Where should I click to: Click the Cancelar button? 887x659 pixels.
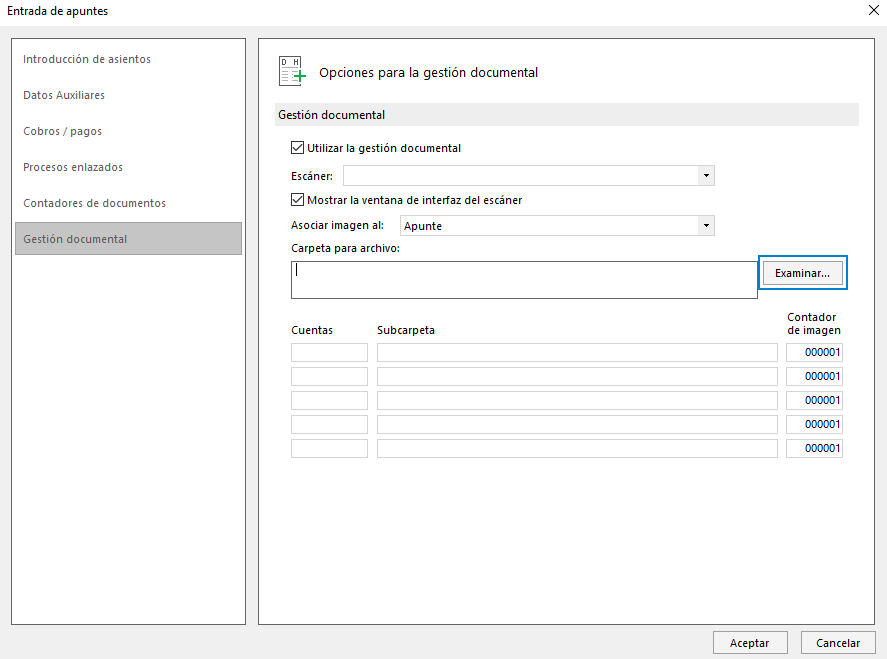click(838, 643)
